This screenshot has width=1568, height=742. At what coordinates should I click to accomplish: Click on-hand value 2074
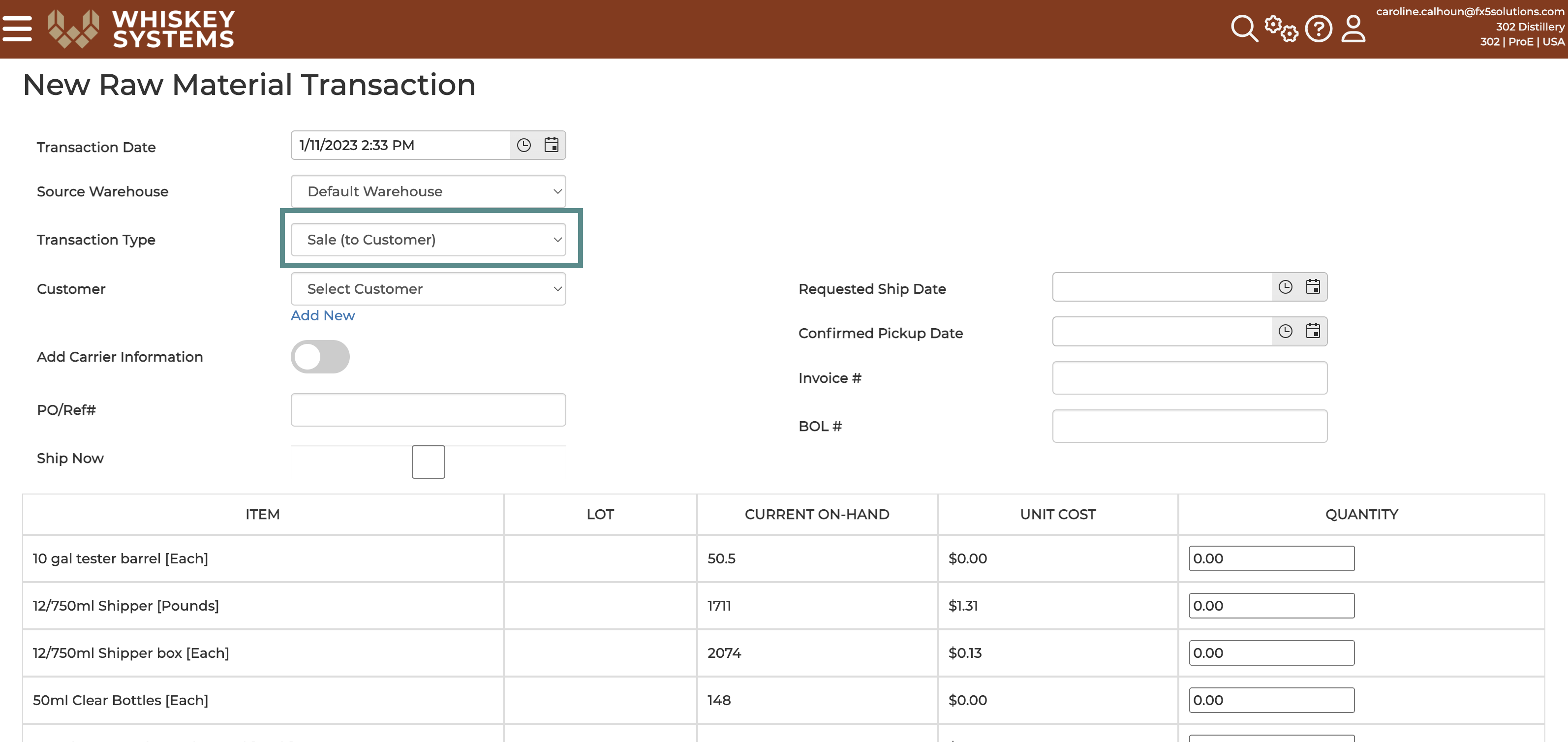tap(724, 652)
